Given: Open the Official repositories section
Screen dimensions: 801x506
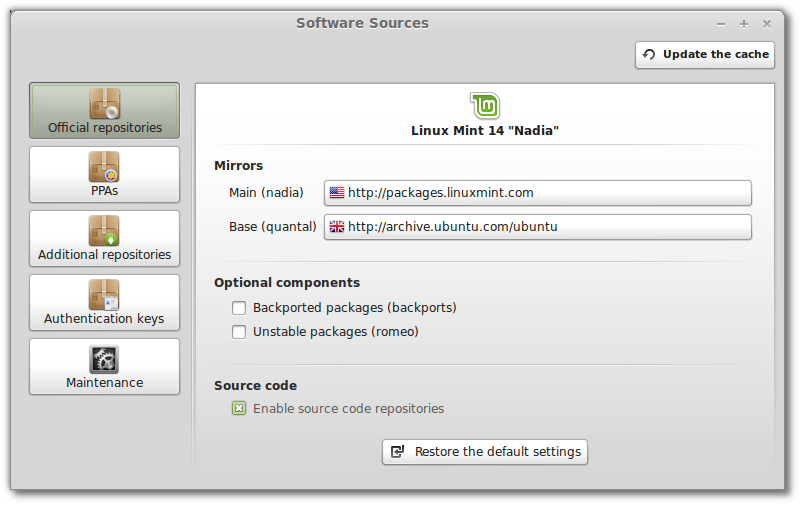Looking at the screenshot, I should 104,111.
